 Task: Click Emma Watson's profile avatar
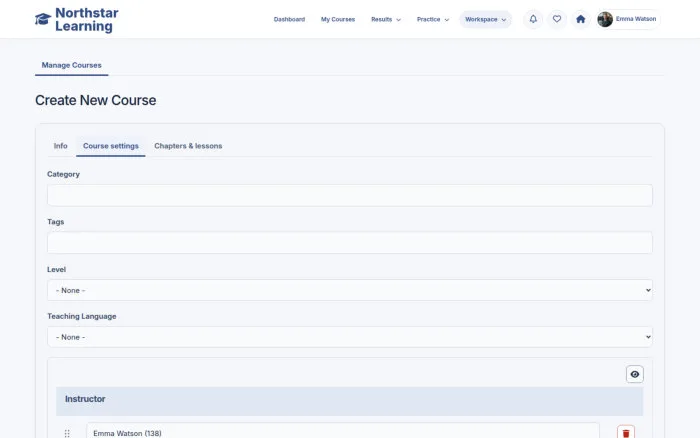click(x=605, y=19)
